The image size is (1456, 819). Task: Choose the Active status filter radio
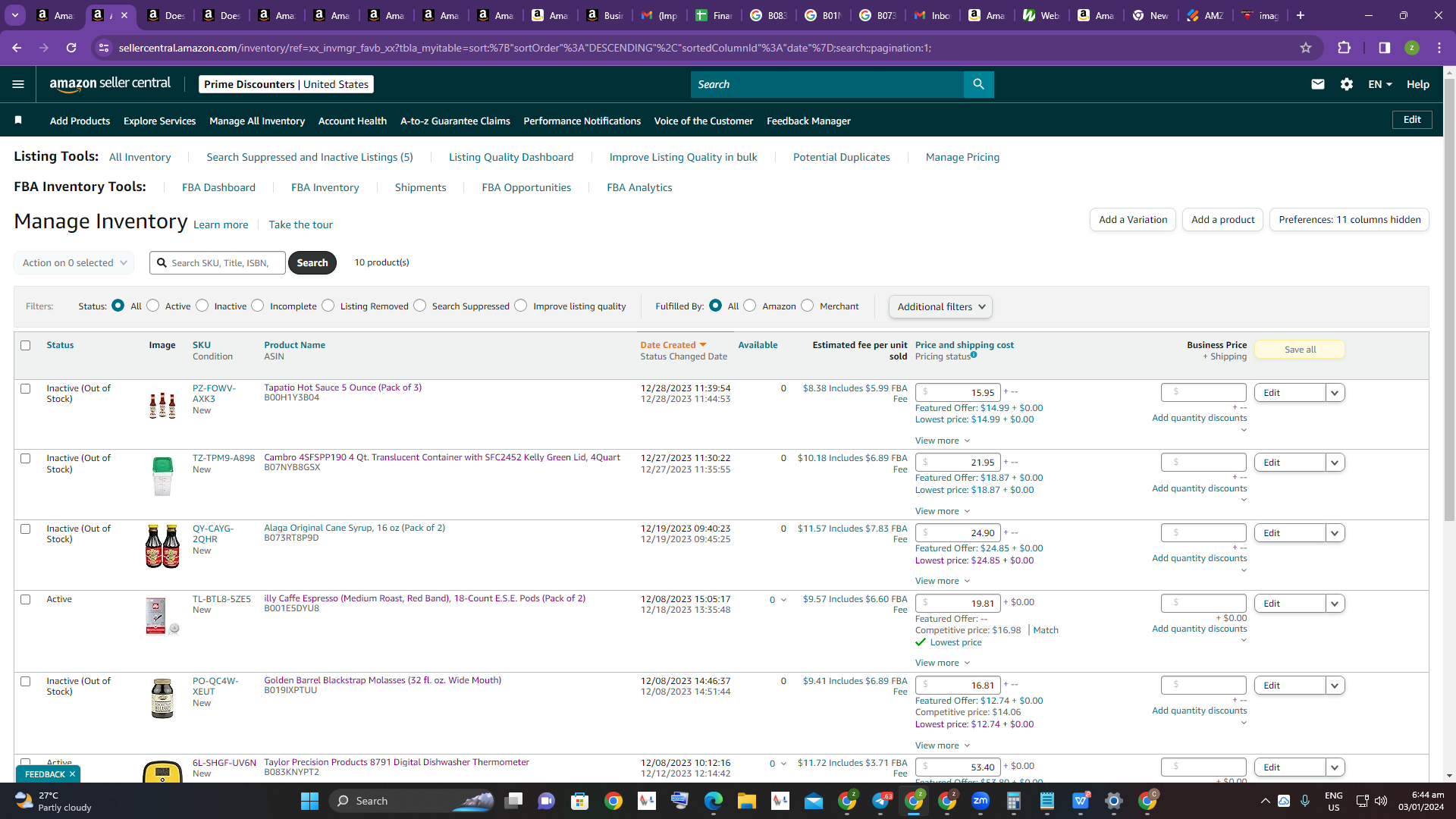click(153, 306)
